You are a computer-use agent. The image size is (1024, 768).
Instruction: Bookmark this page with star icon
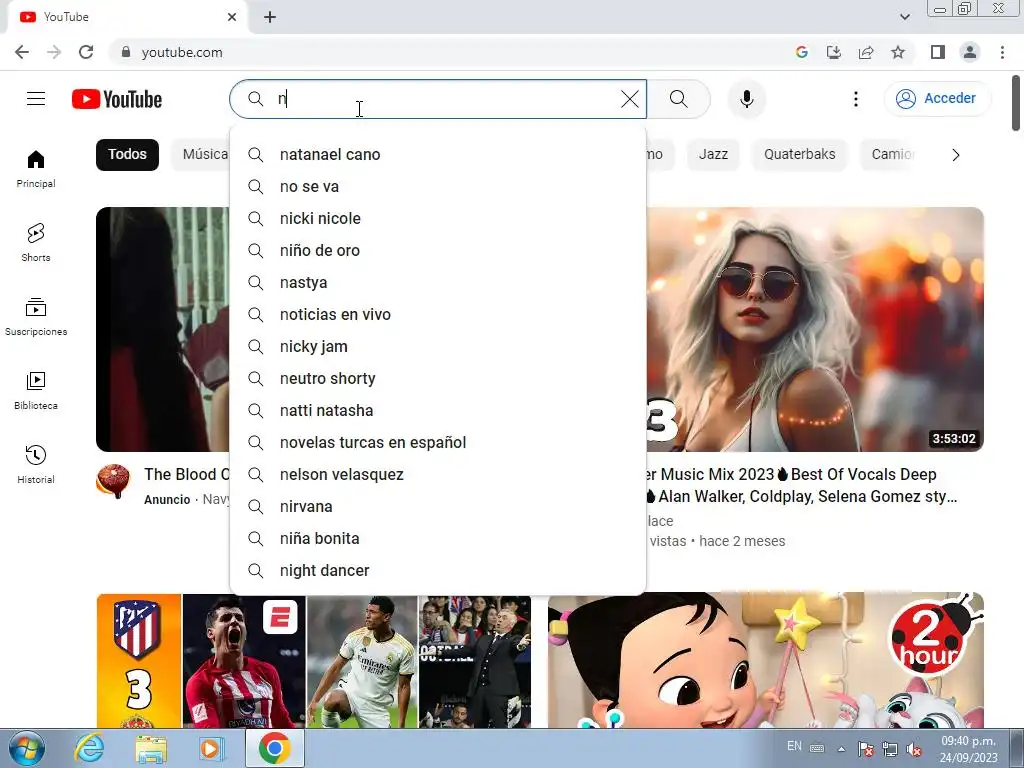pos(898,52)
